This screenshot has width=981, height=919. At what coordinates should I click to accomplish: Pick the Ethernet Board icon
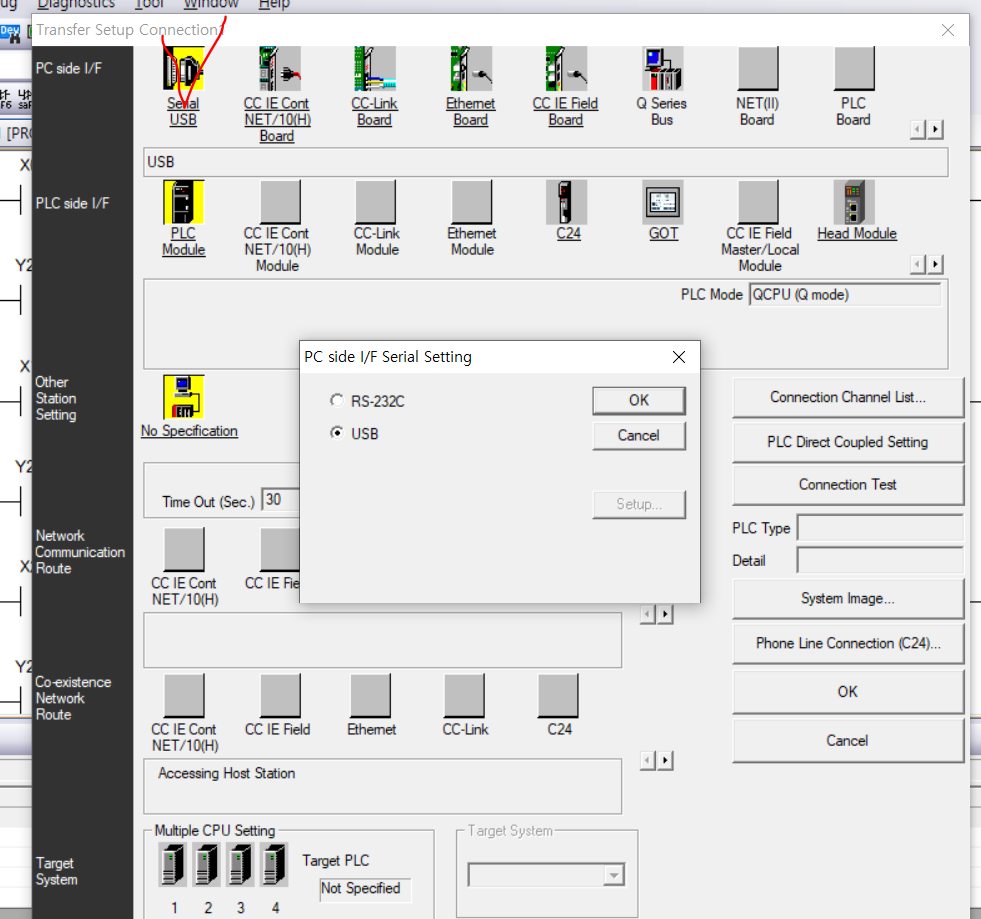coord(471,68)
